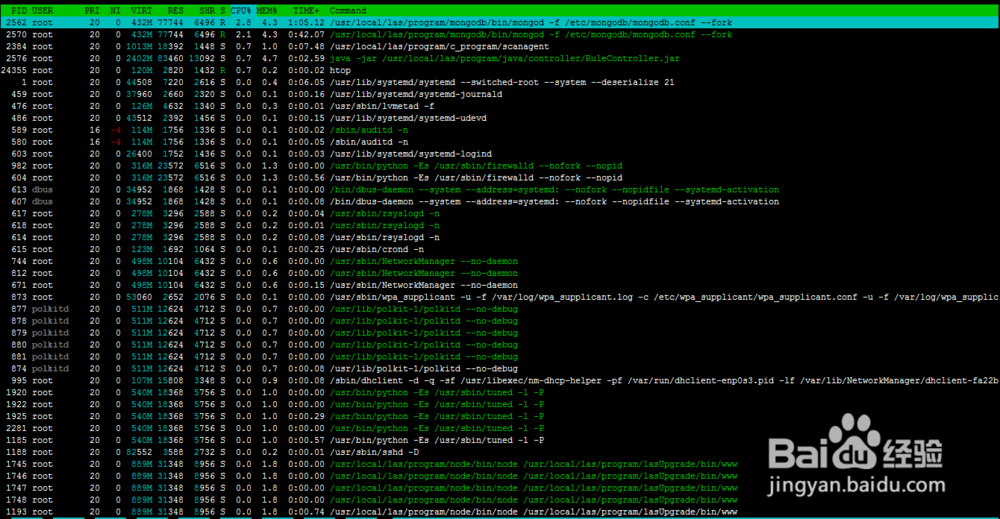Sort by the NI column header

point(115,11)
